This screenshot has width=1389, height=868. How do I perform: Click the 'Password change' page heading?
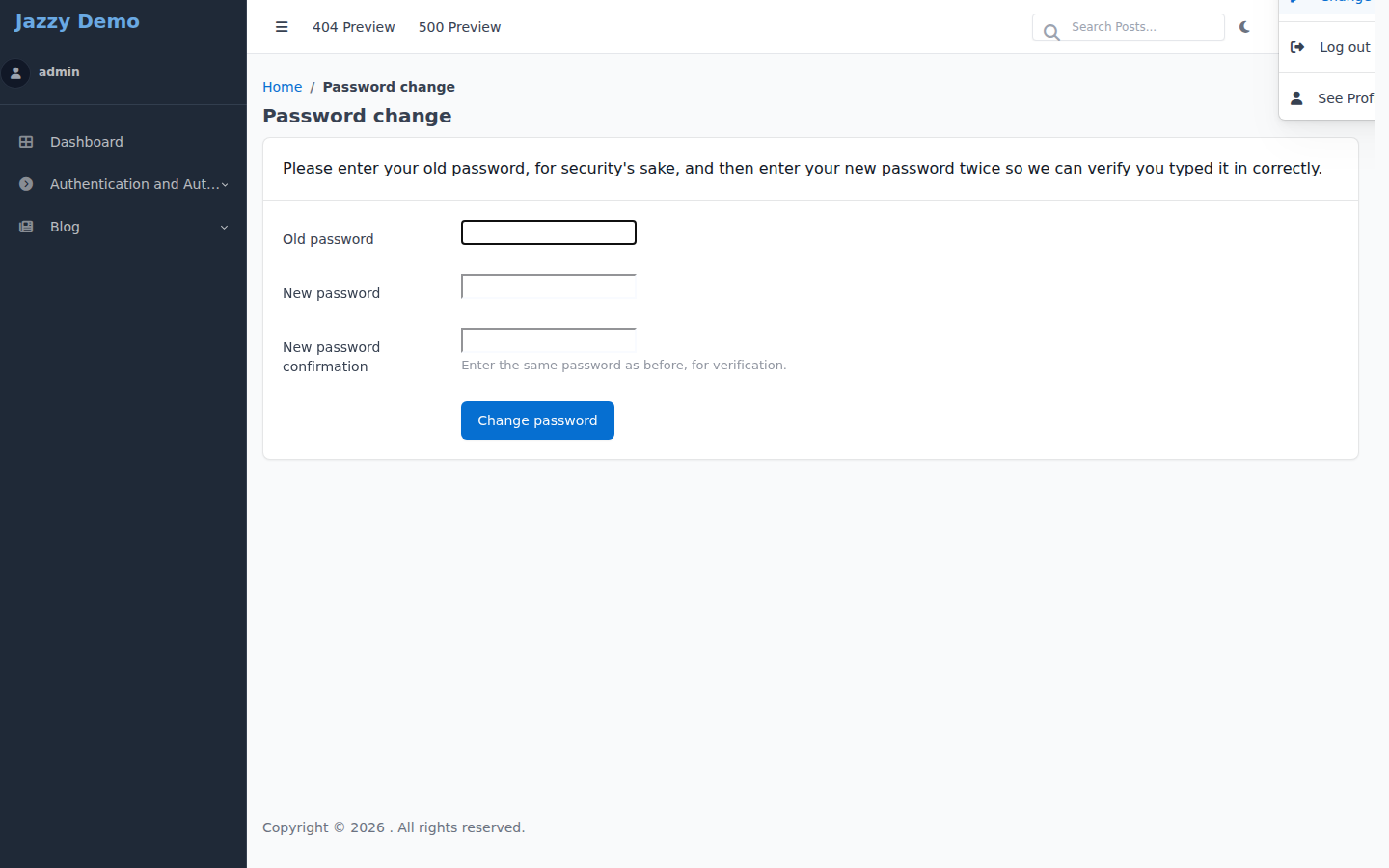357,116
